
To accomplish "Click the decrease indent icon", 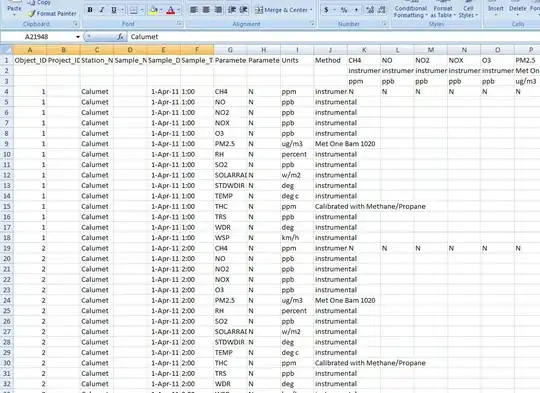I will [x=232, y=10].
